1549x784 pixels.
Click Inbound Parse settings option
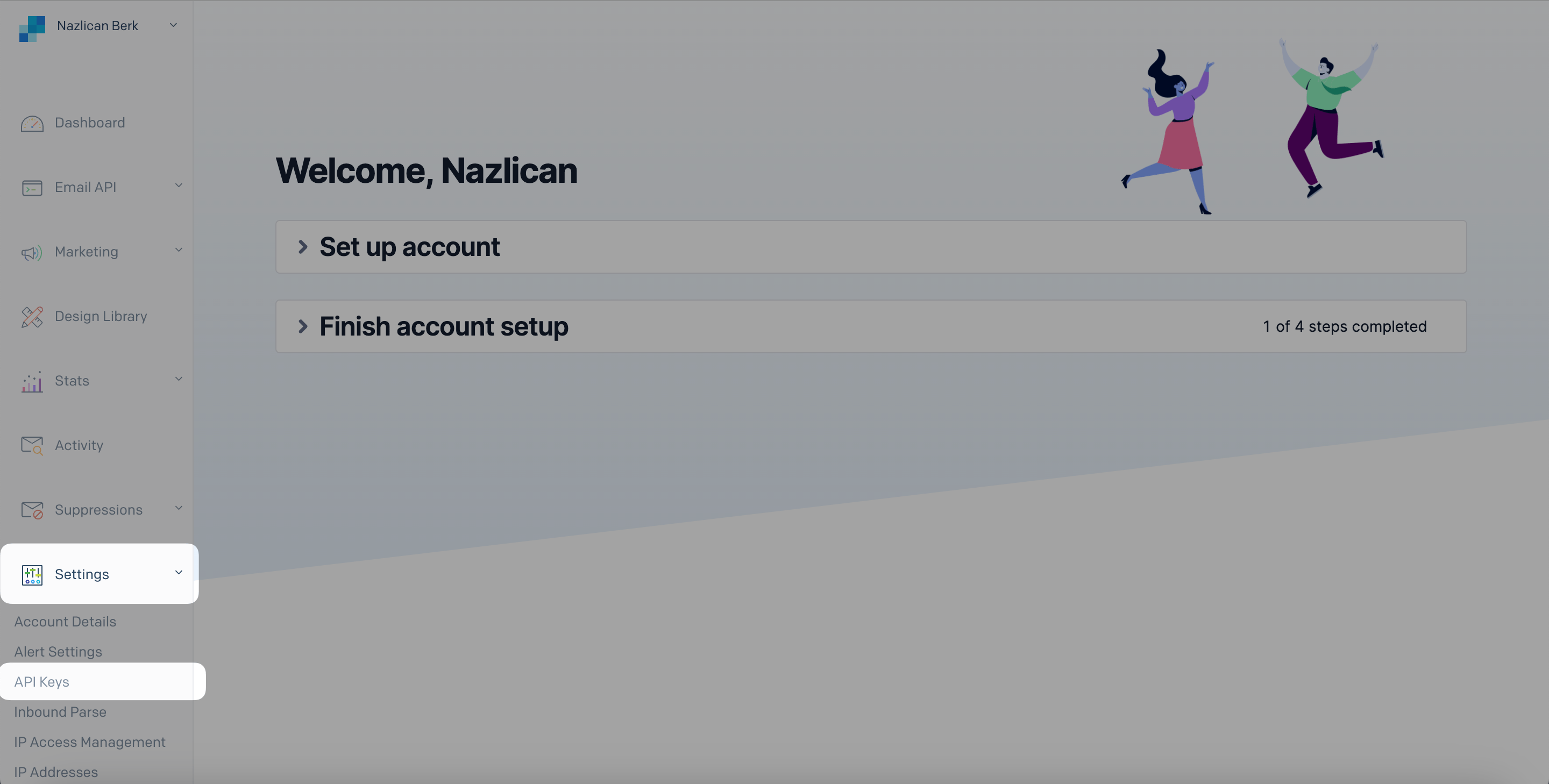click(60, 711)
